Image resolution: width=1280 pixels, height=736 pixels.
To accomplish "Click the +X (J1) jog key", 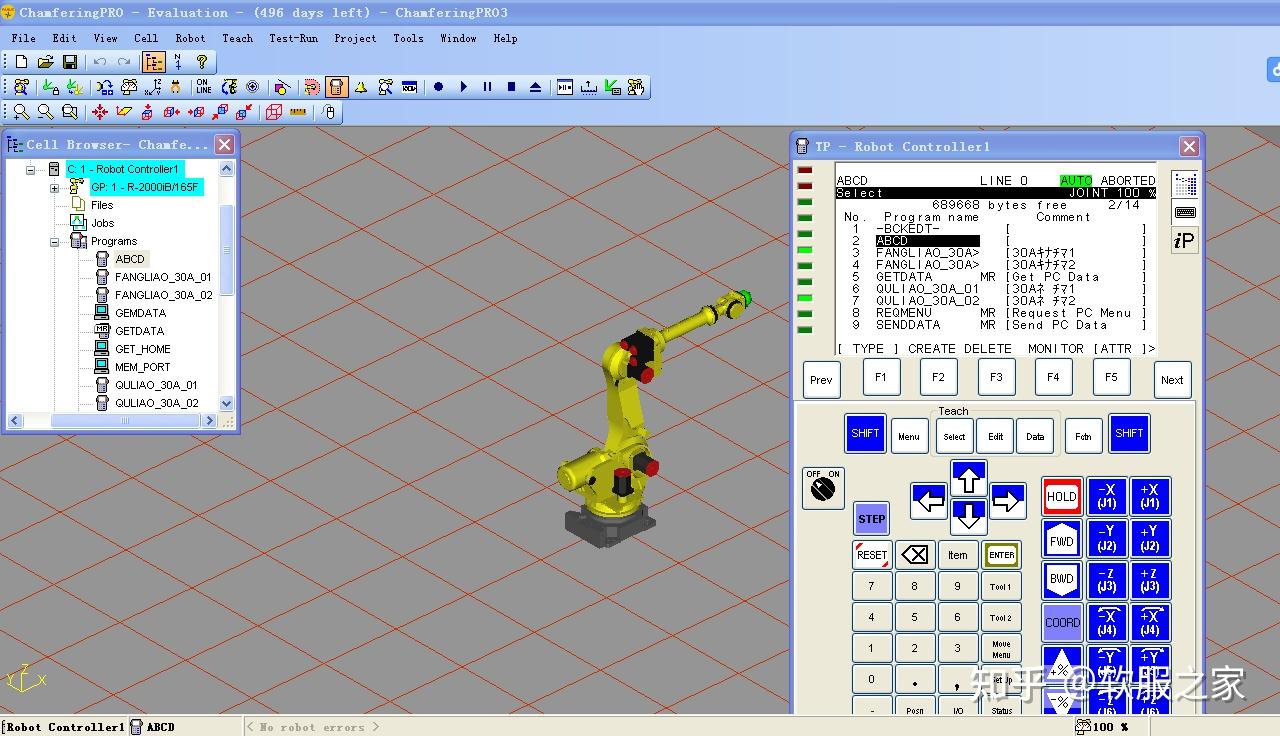I will (1150, 497).
